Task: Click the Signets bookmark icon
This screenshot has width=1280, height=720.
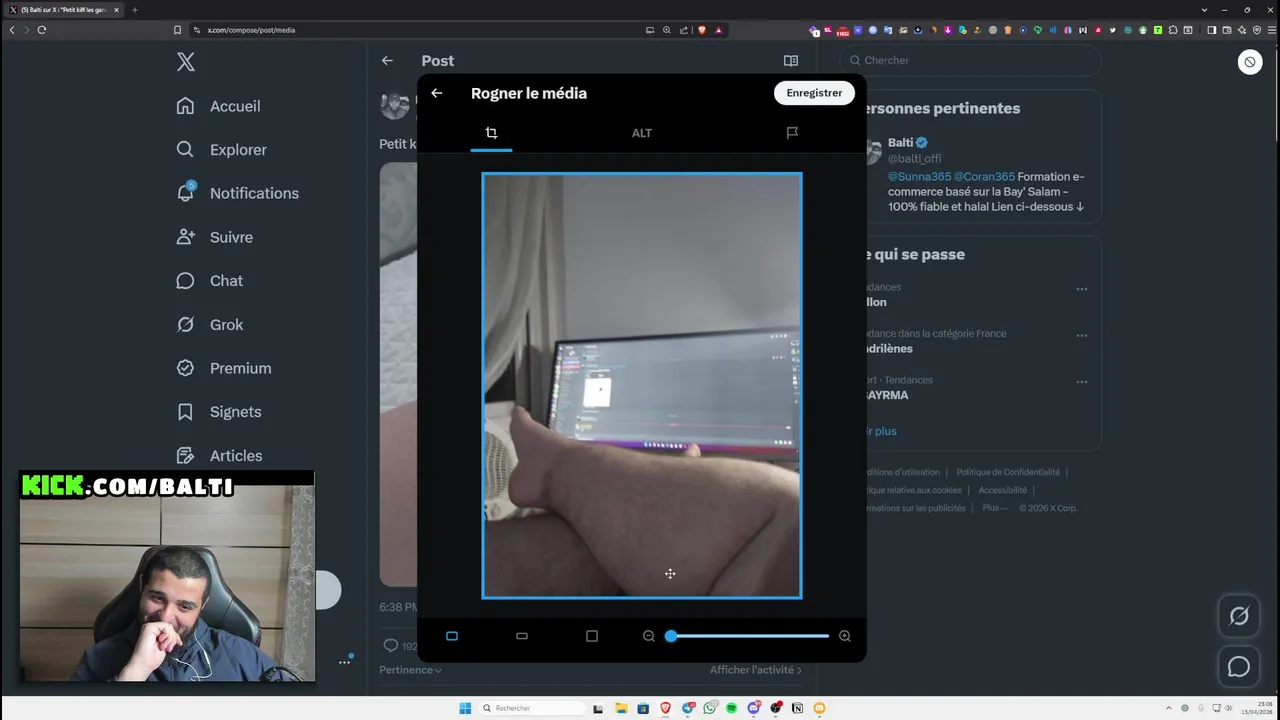Action: (185, 412)
